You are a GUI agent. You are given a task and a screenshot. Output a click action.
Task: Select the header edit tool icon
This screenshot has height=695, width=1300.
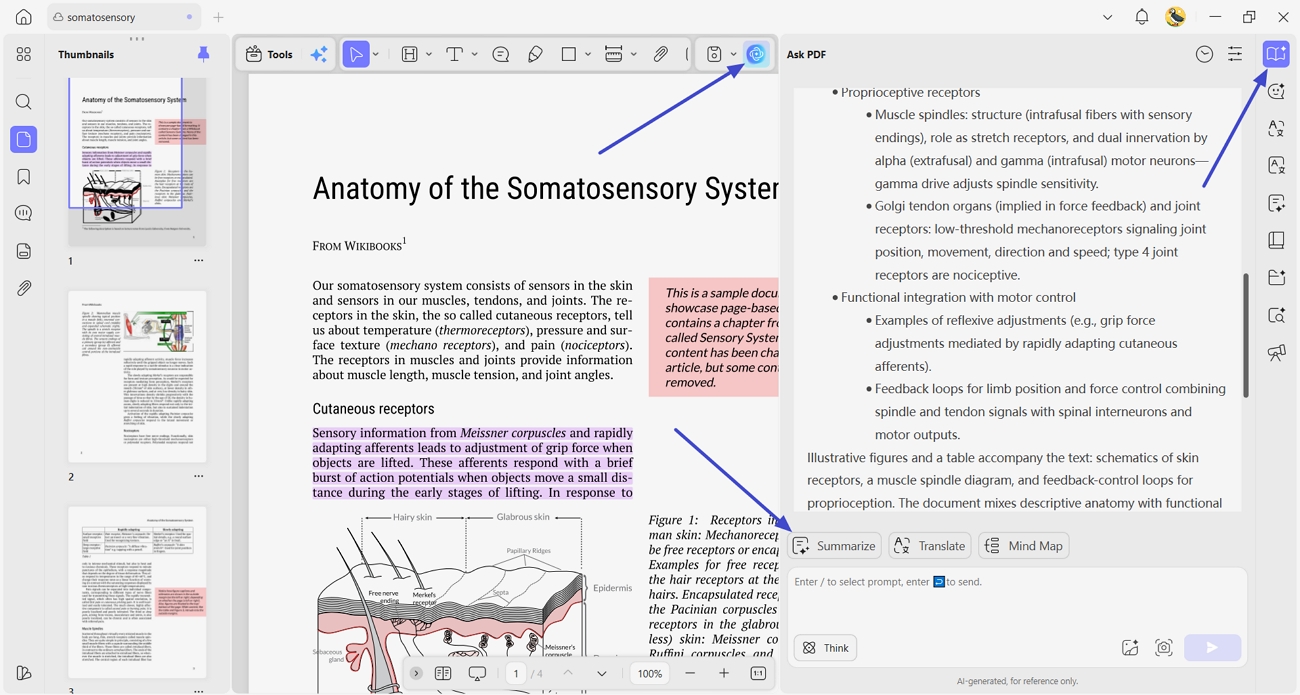(410, 55)
